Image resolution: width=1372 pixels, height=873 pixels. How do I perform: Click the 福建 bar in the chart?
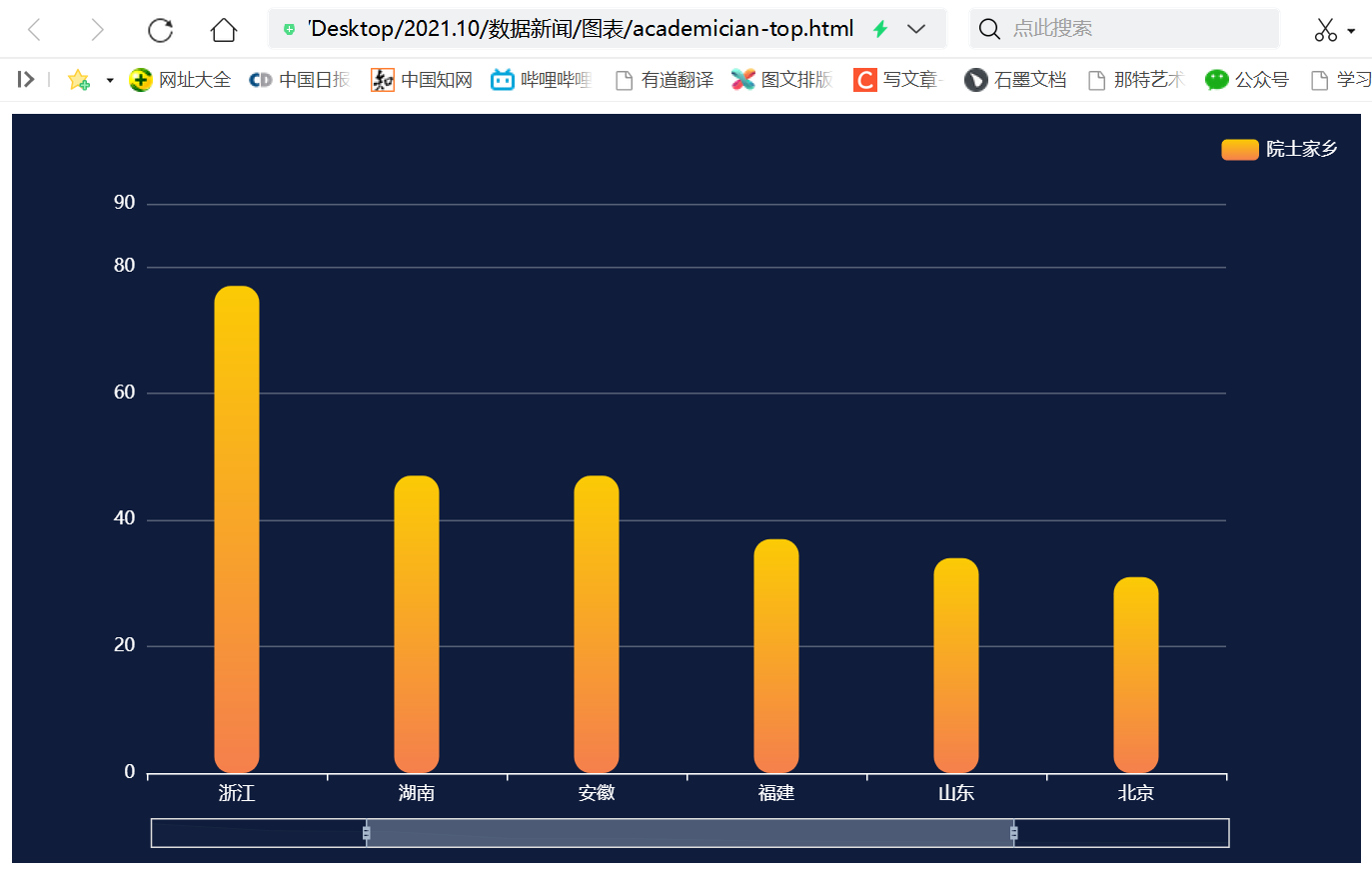[776, 656]
